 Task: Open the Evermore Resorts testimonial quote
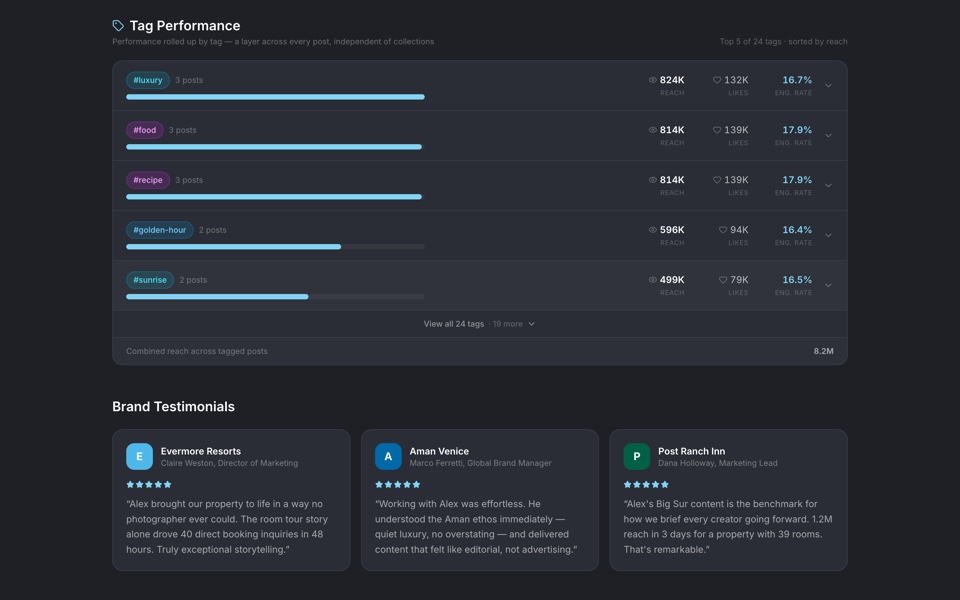pos(227,527)
